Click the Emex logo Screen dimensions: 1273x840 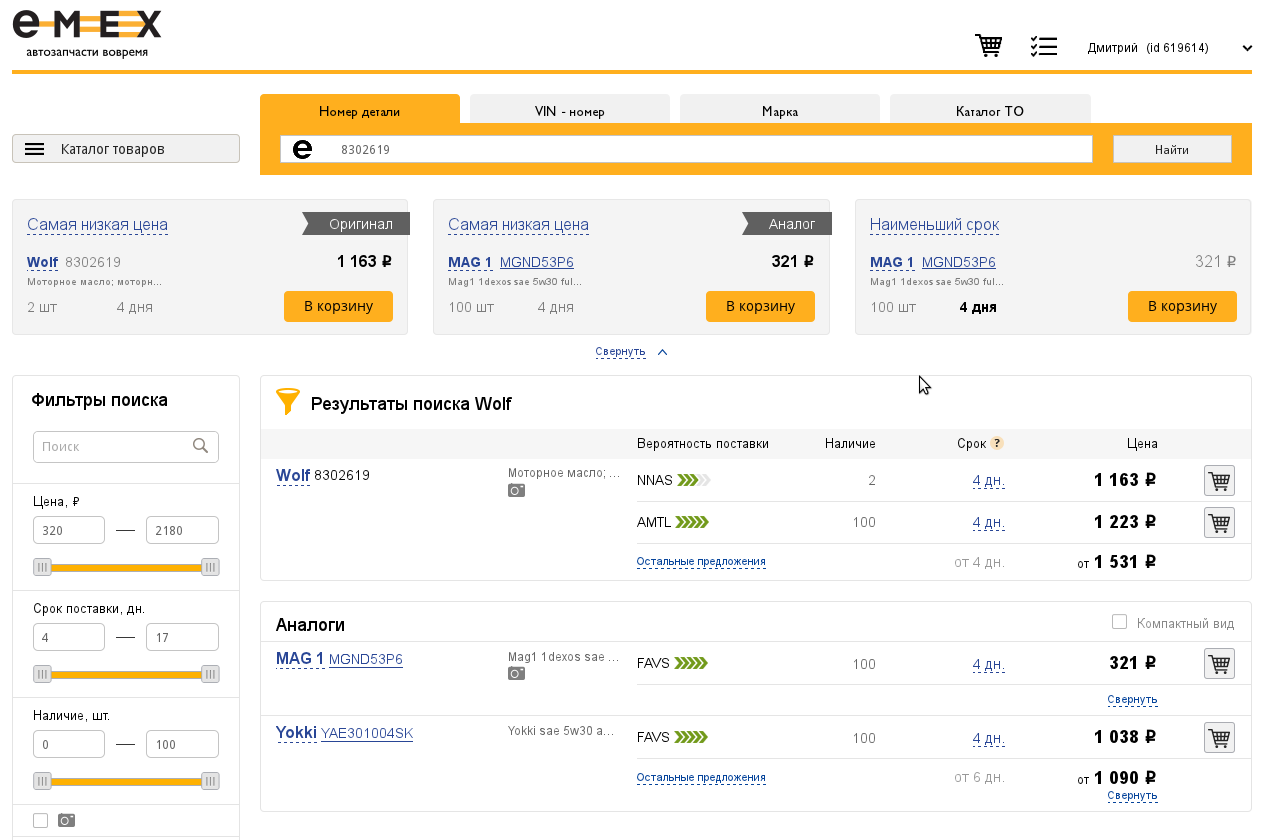coord(87,33)
